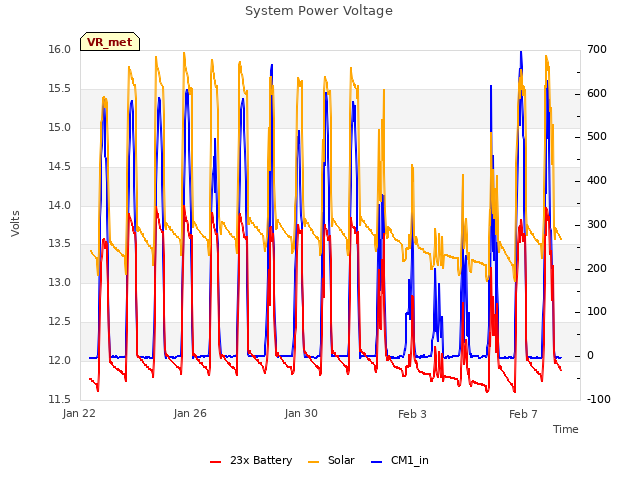Screen dimensions: 640x480
Task: Click the 14.0 left axis value
Action: click(60, 205)
